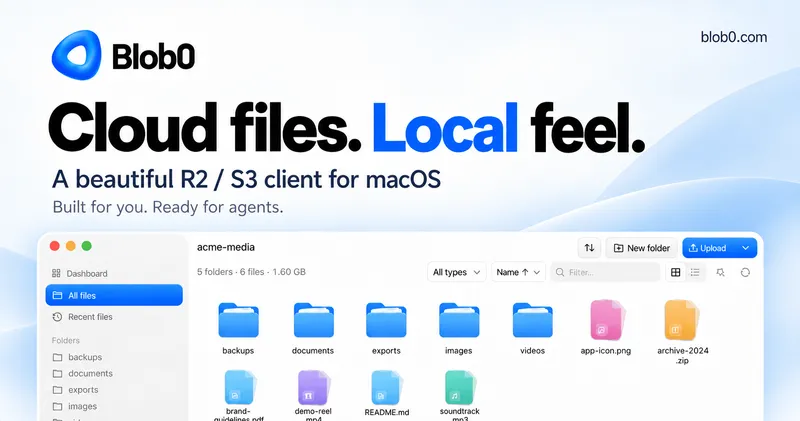800x421 pixels.
Task: Open the images folder icon in the grid
Action: (459, 320)
